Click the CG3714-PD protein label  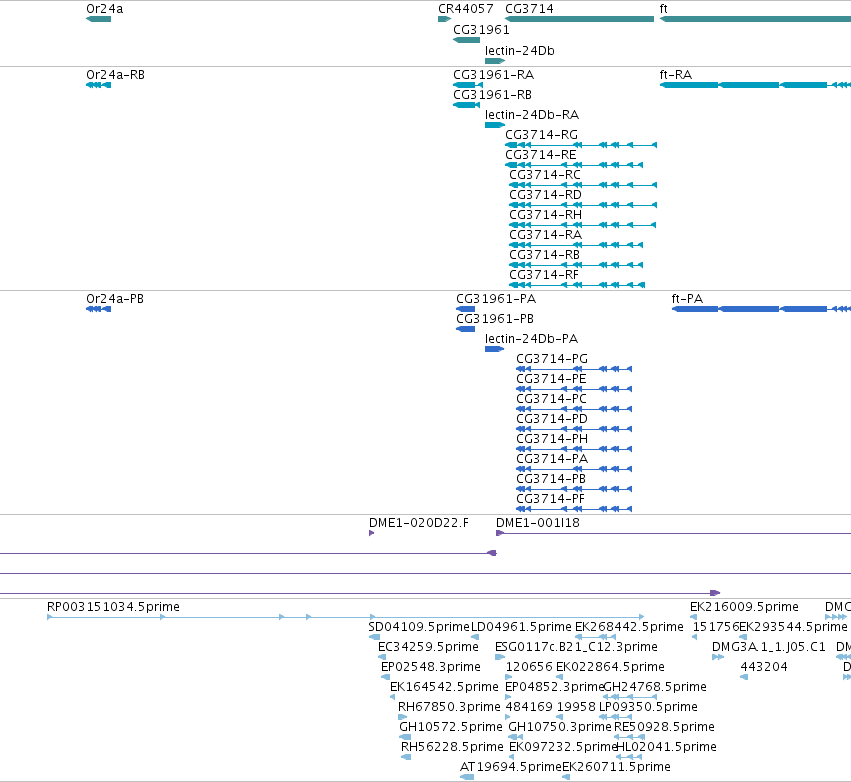coord(552,419)
